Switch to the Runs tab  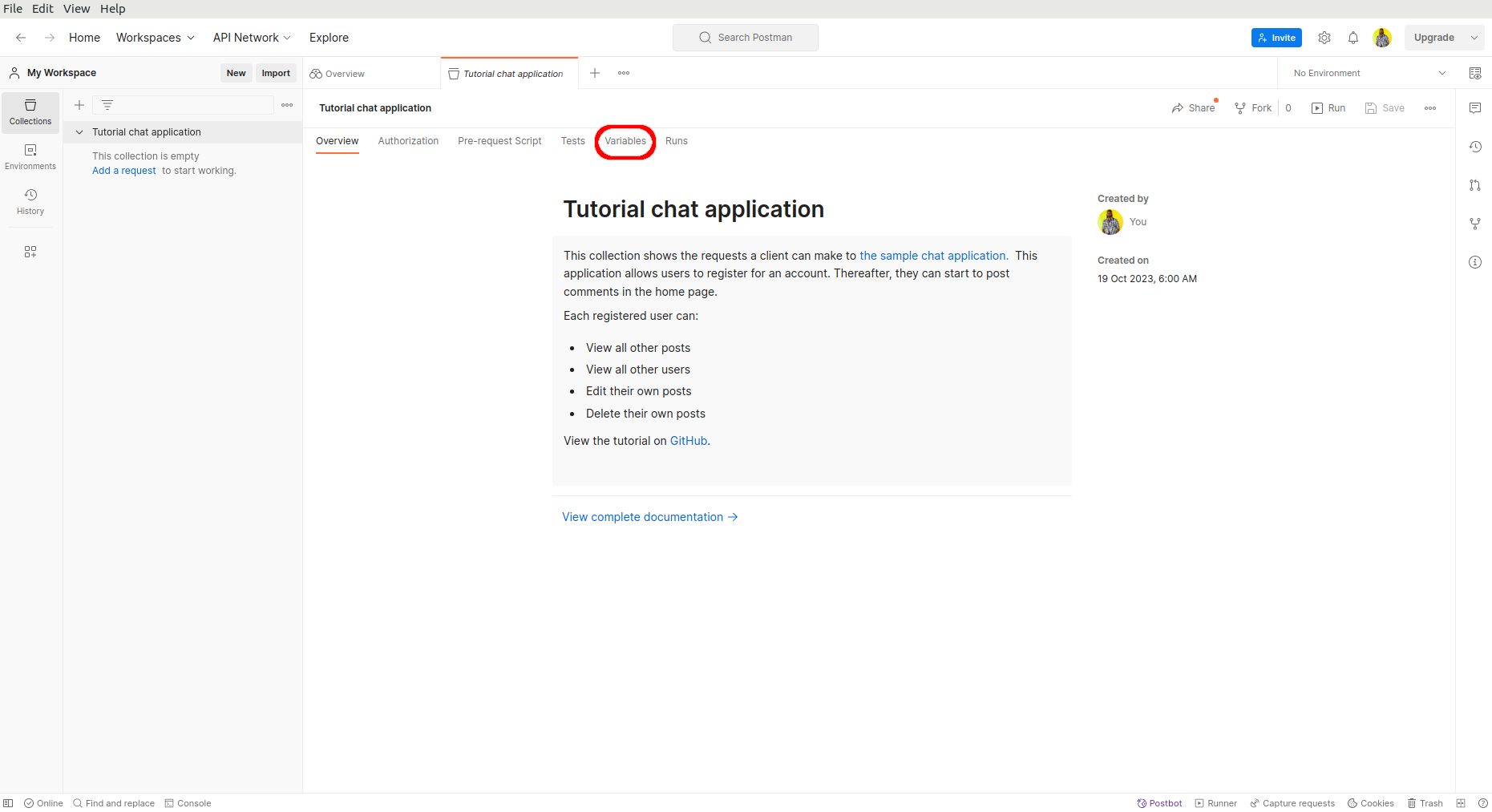[x=677, y=141]
